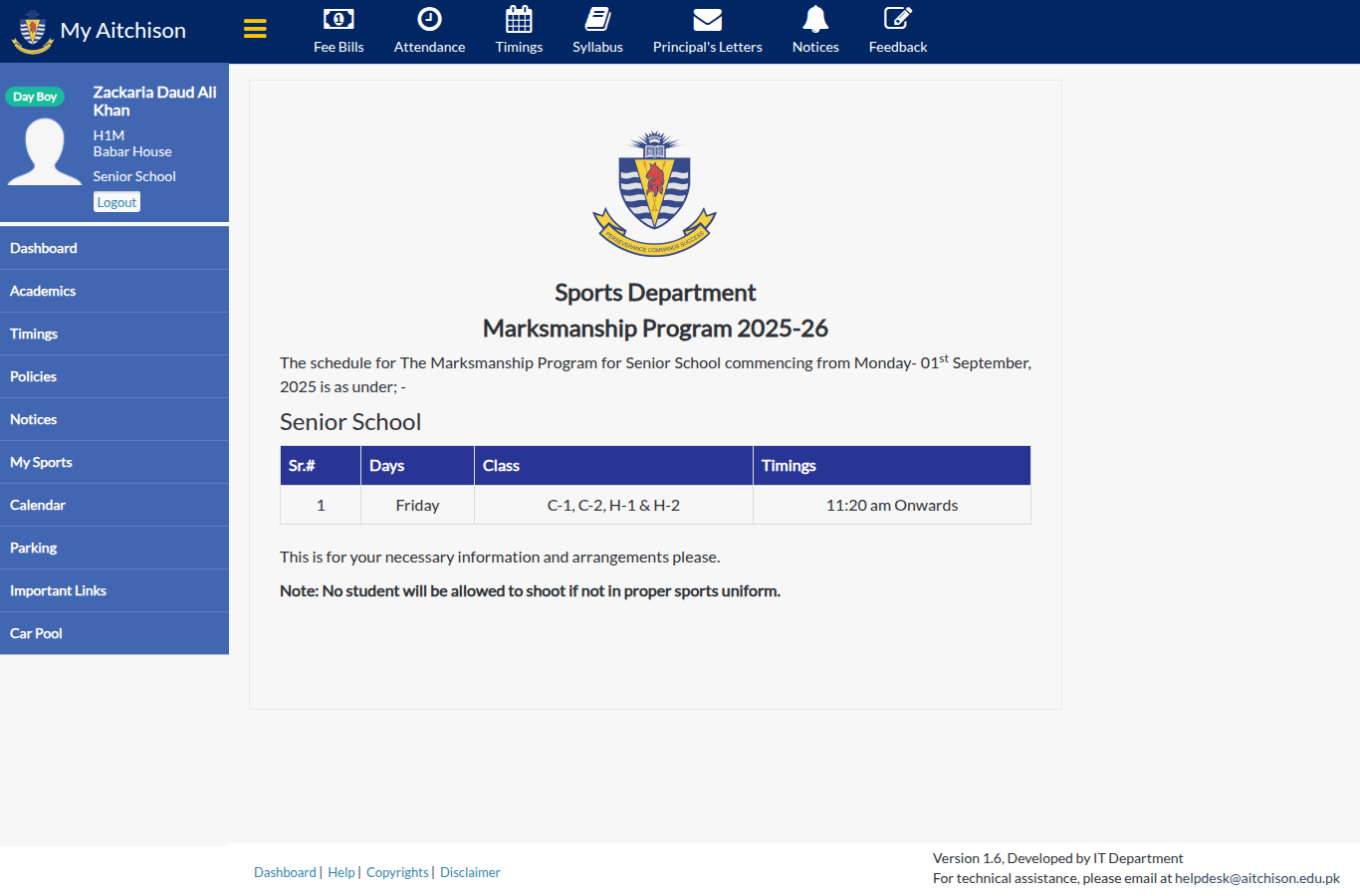The image size is (1360, 896).
Task: Open the Fee Bills money icon
Action: 339,19
